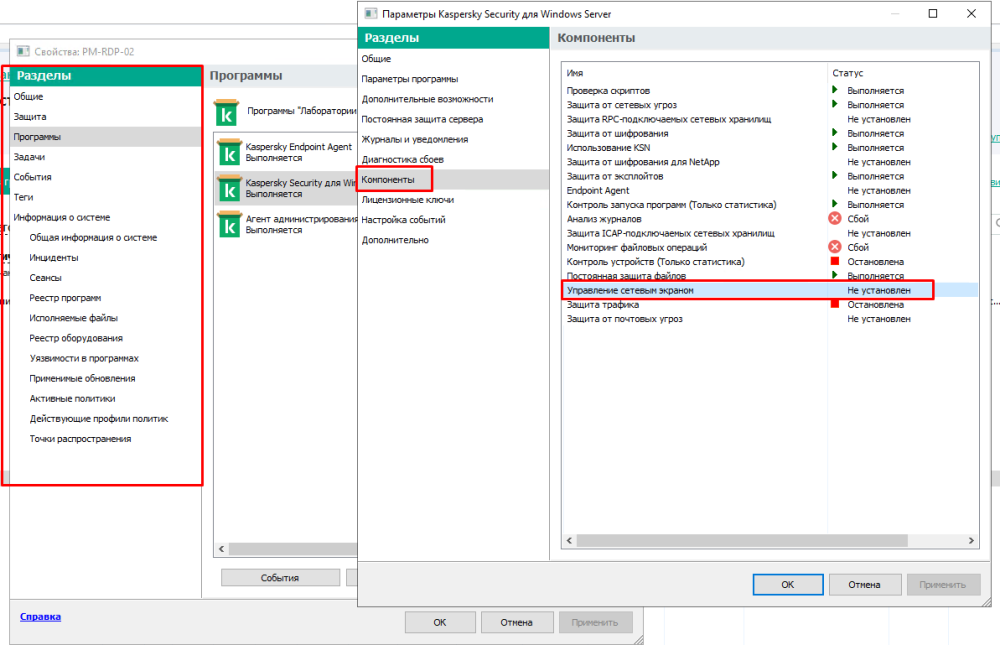Click the Kaspersky Endpoint Agent program icon
The width and height of the screenshot is (1000, 645).
229,152
